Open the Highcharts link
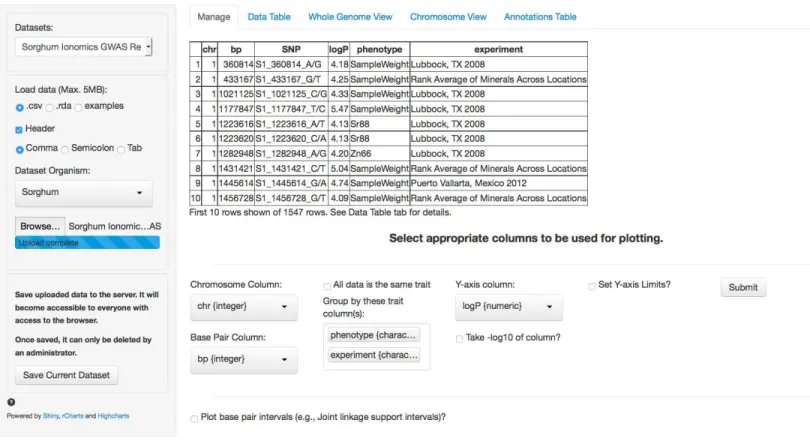 [x=114, y=416]
